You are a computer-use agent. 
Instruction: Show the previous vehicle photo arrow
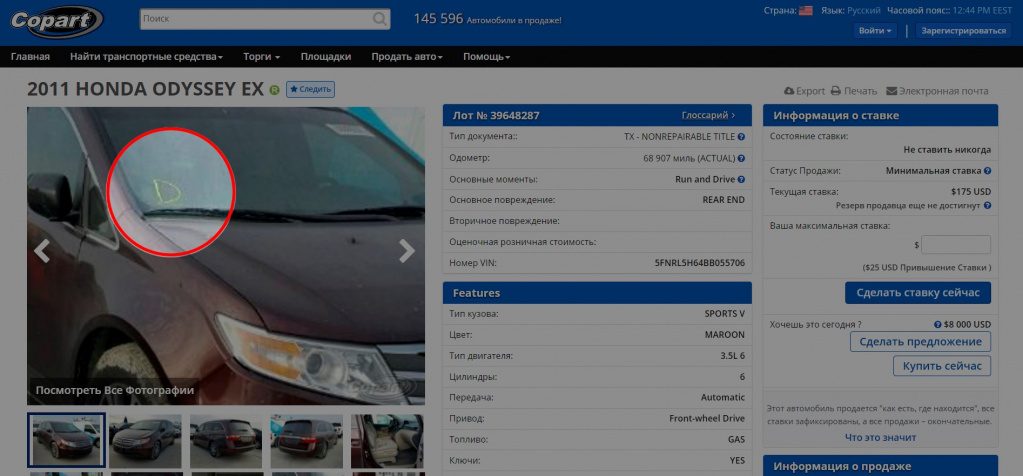[42, 250]
